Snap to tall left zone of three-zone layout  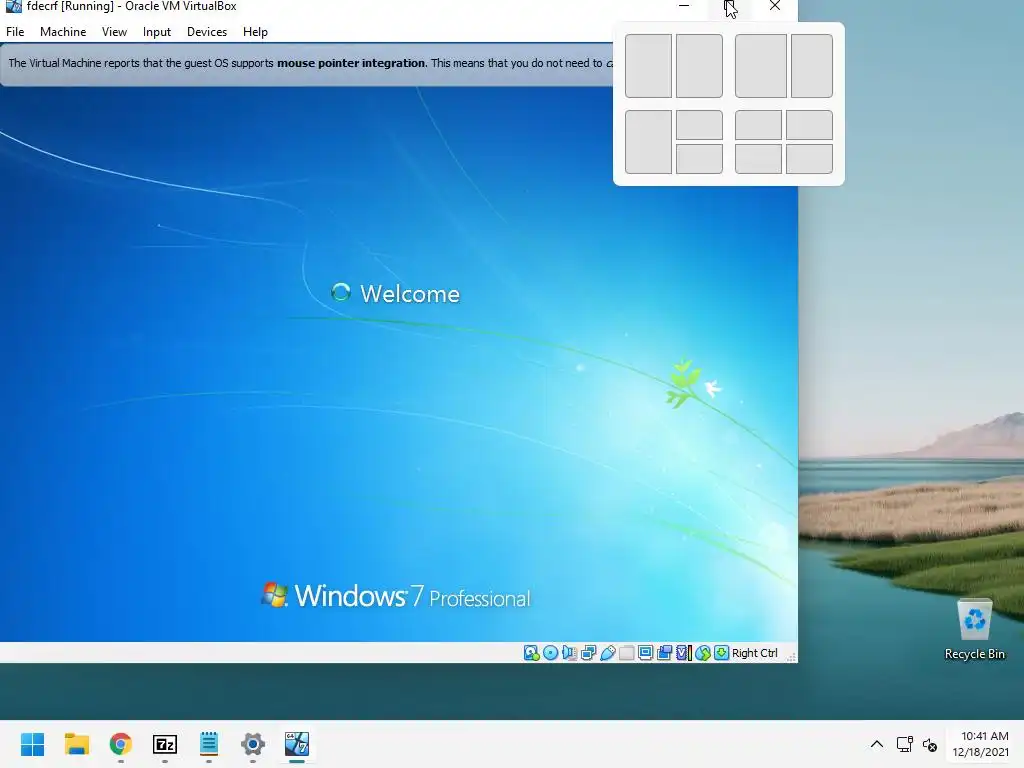648,142
